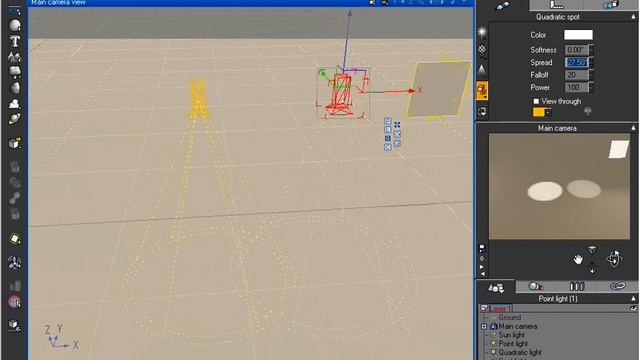The height and width of the screenshot is (360, 640).
Task: Select Main camera in the layer tree
Action: click(x=518, y=327)
